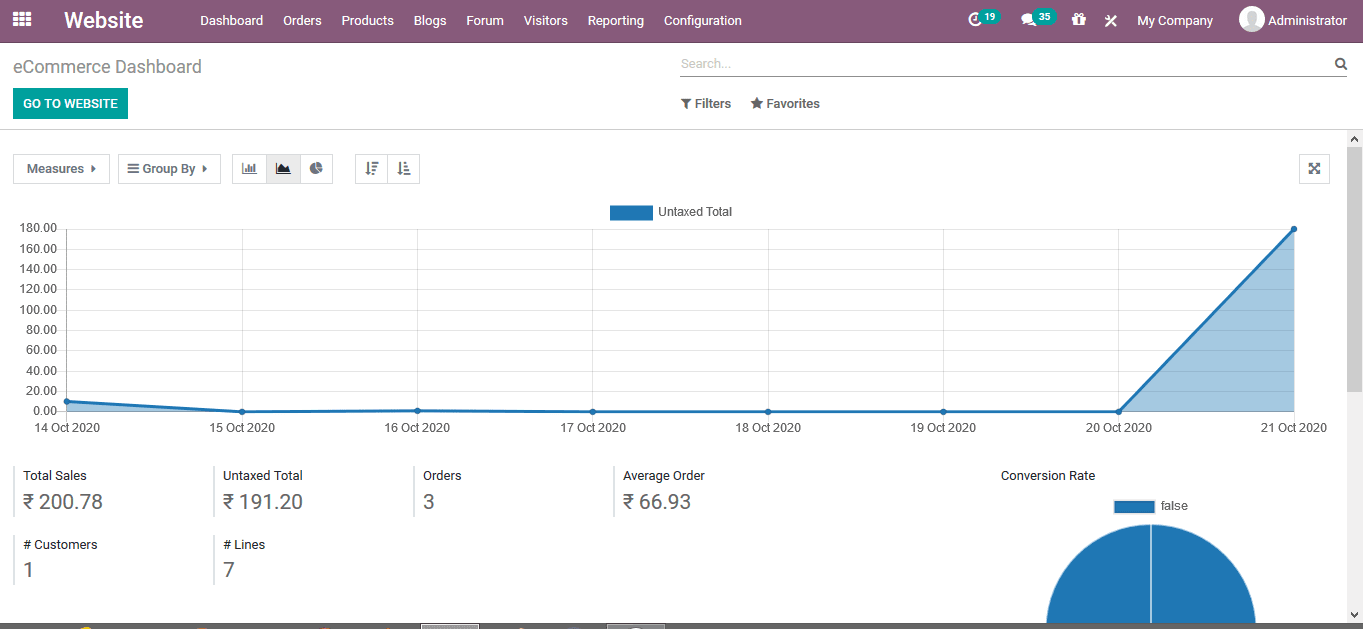Viewport: 1363px width, 629px height.
Task: Click the # Customers figure
Action: coord(29,570)
